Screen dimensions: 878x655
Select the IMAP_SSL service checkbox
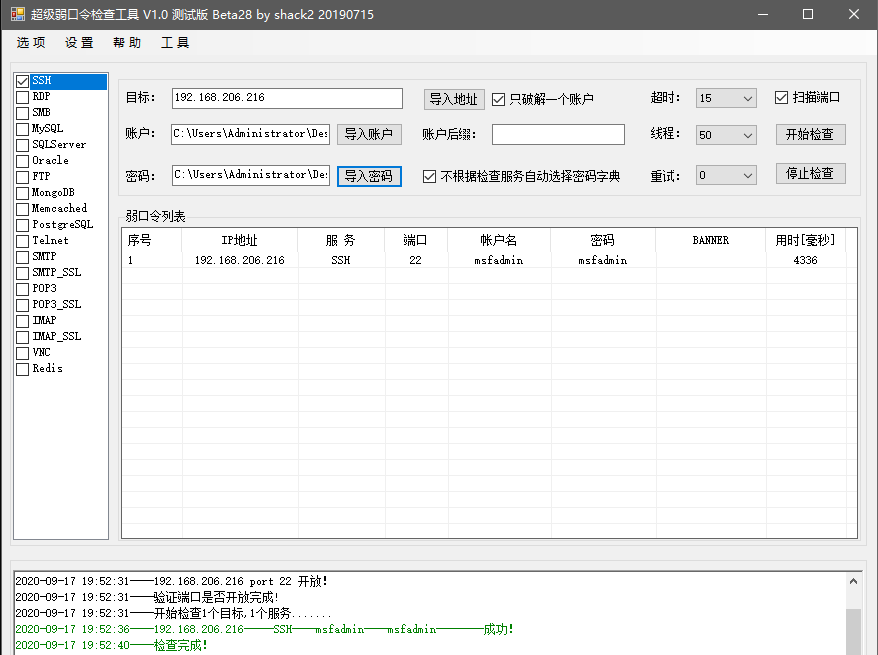click(22, 337)
